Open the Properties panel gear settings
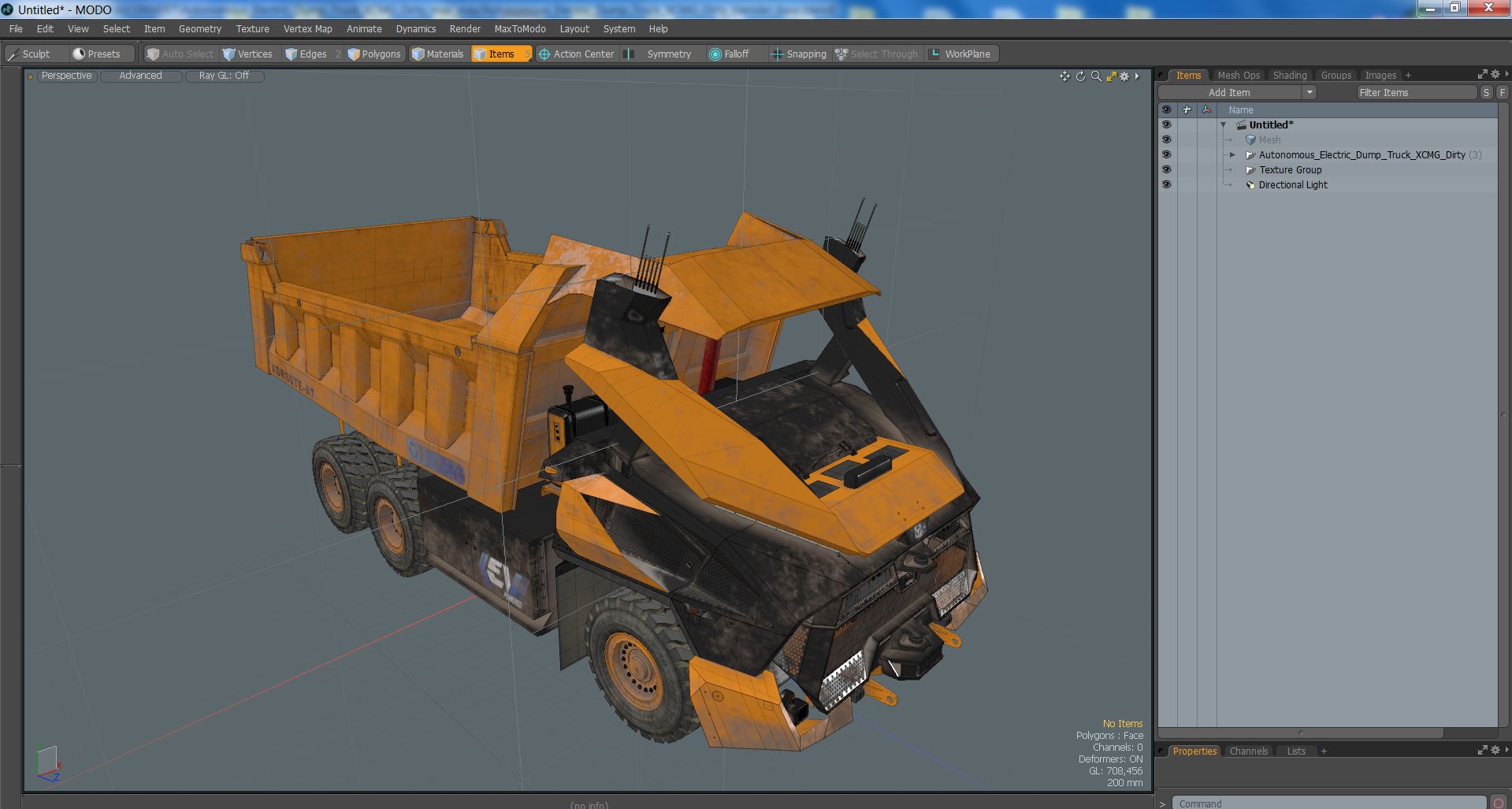Image resolution: width=1512 pixels, height=809 pixels. (x=1495, y=750)
